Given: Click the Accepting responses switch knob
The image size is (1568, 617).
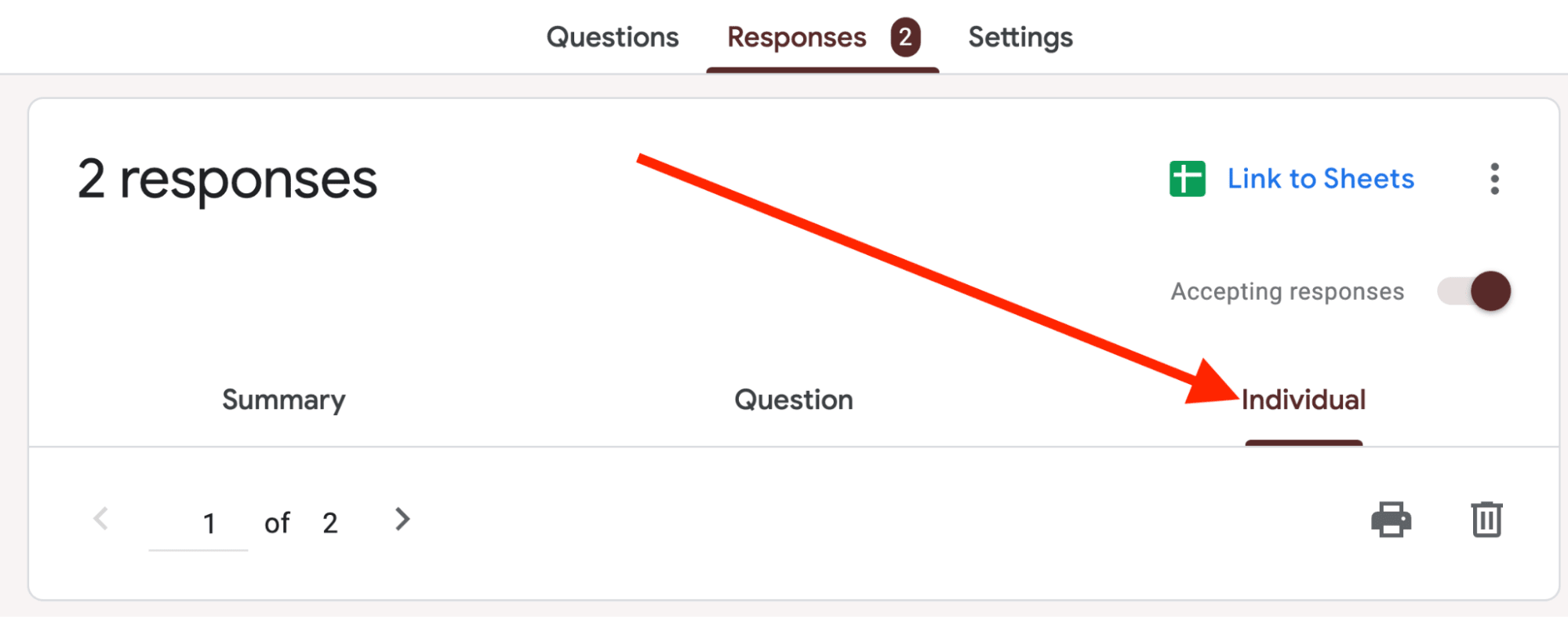Looking at the screenshot, I should (1489, 290).
